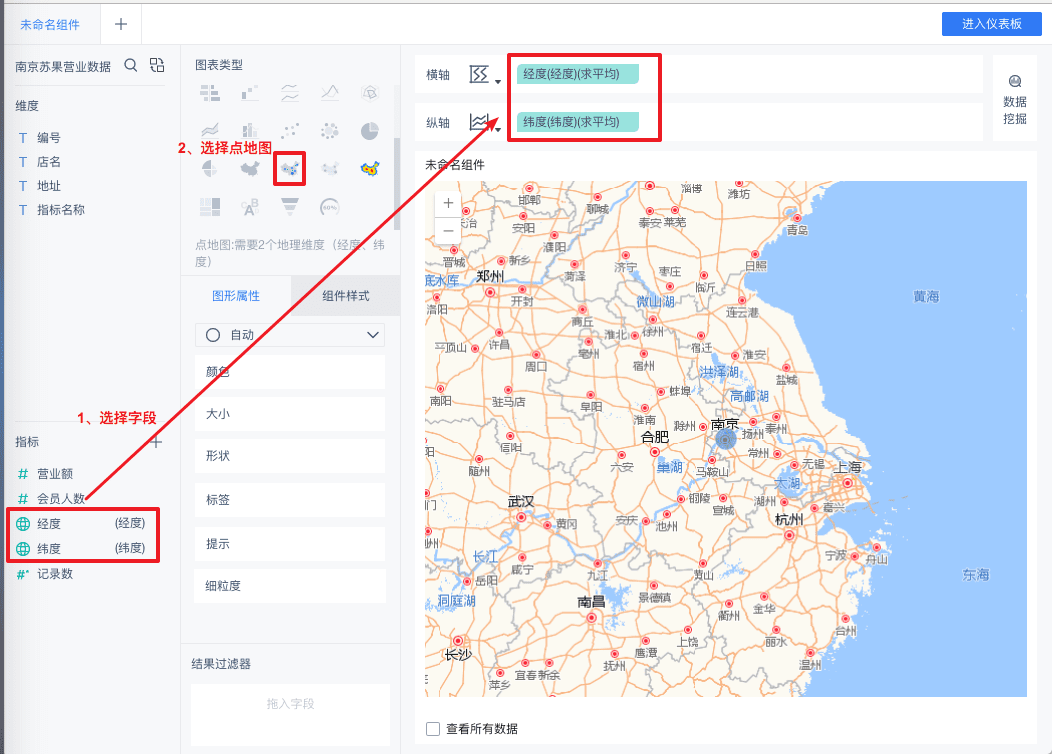Open the 经度(经度)(求平均) field menu

click(577, 74)
